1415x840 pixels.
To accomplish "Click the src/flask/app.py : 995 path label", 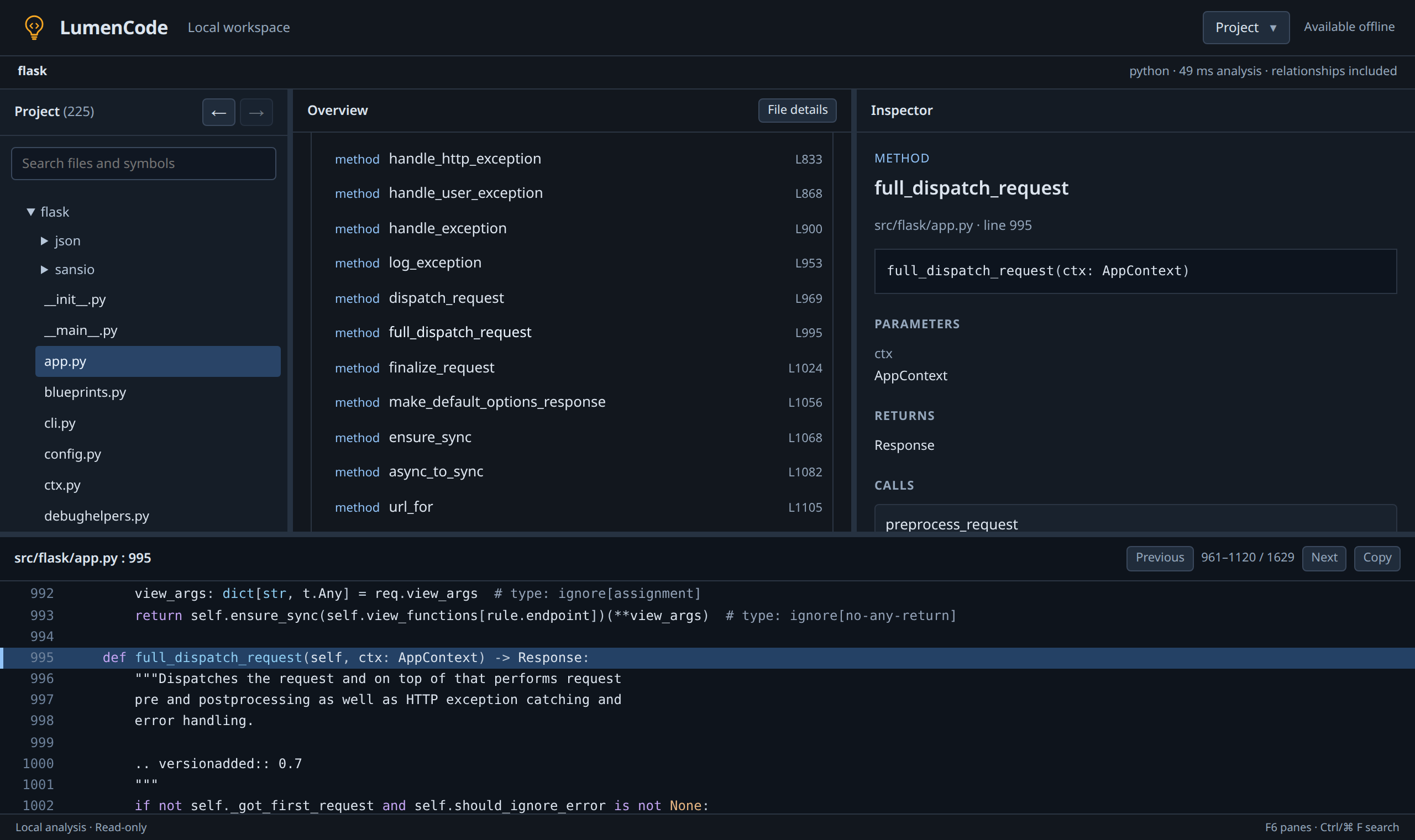I will (x=83, y=558).
